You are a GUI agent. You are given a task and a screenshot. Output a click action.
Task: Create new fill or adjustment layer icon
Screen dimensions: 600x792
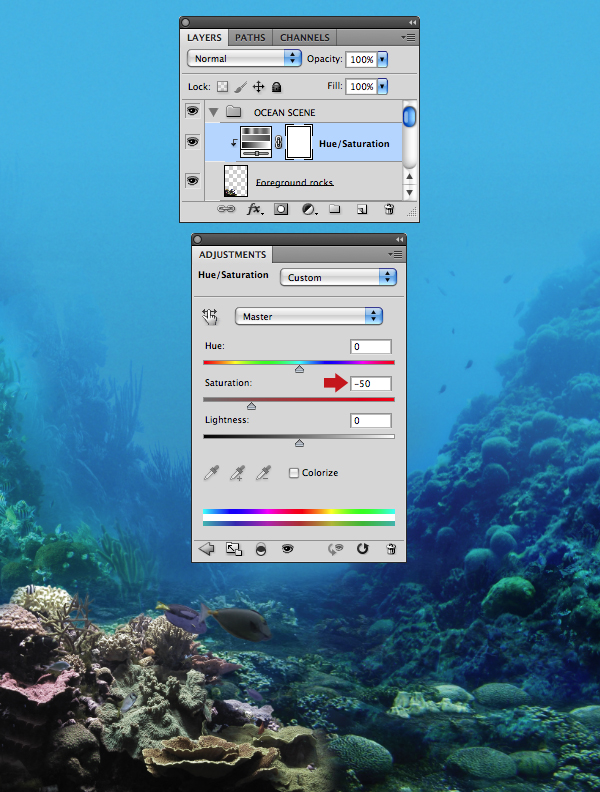pyautogui.click(x=309, y=209)
